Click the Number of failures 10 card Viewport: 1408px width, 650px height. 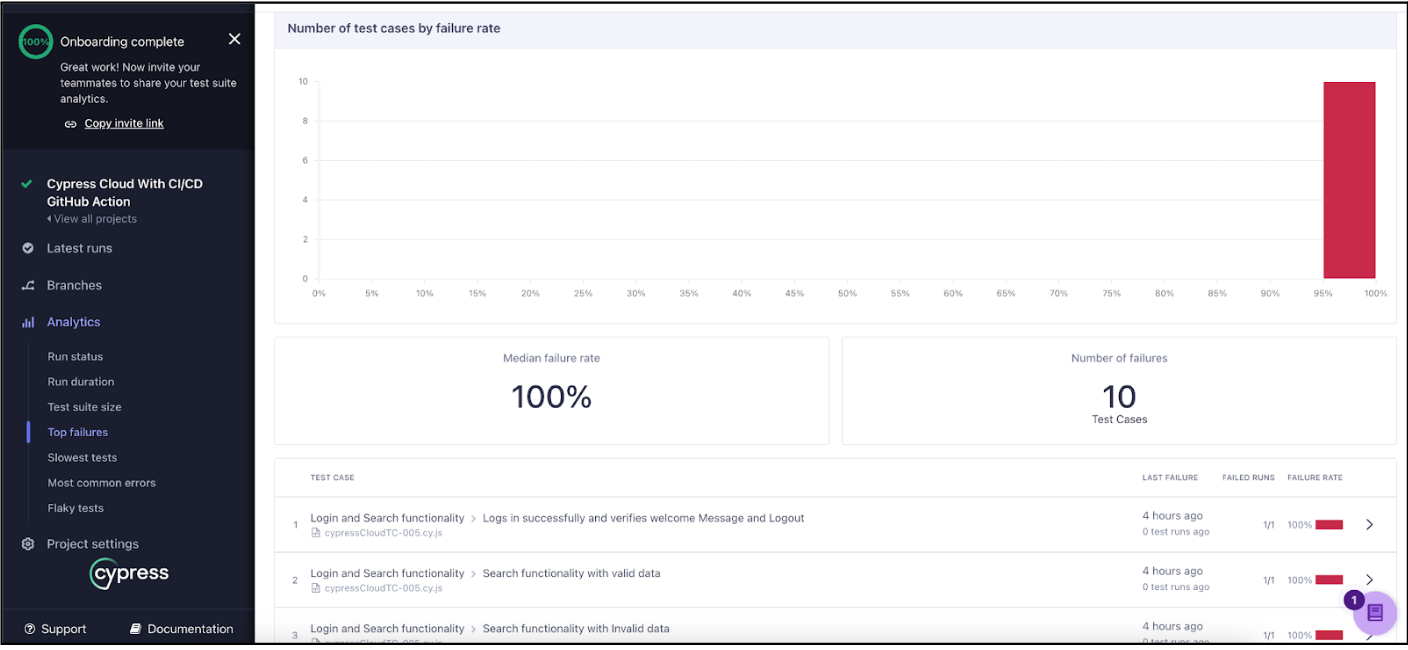(1119, 390)
